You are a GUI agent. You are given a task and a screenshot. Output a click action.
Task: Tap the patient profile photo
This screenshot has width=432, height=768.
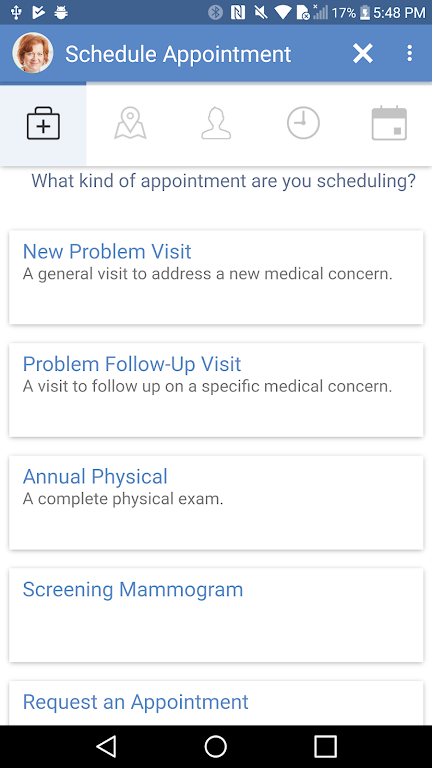point(33,53)
